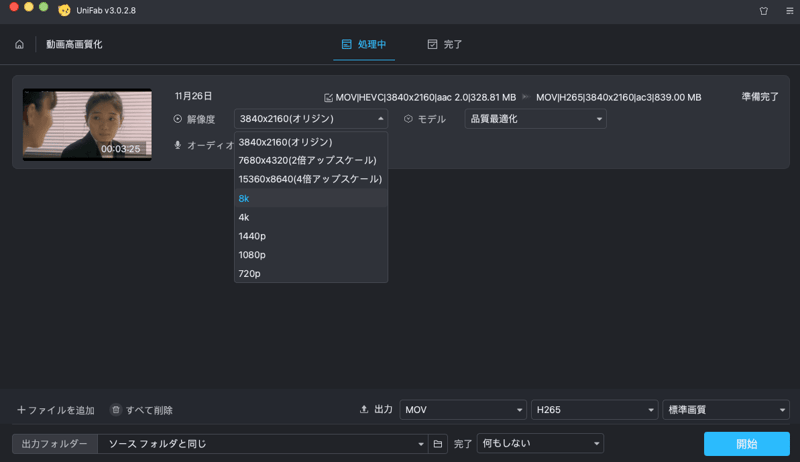Image resolution: width=800 pixels, height=462 pixels.
Task: Switch to 完了 tab
Action: coord(445,44)
